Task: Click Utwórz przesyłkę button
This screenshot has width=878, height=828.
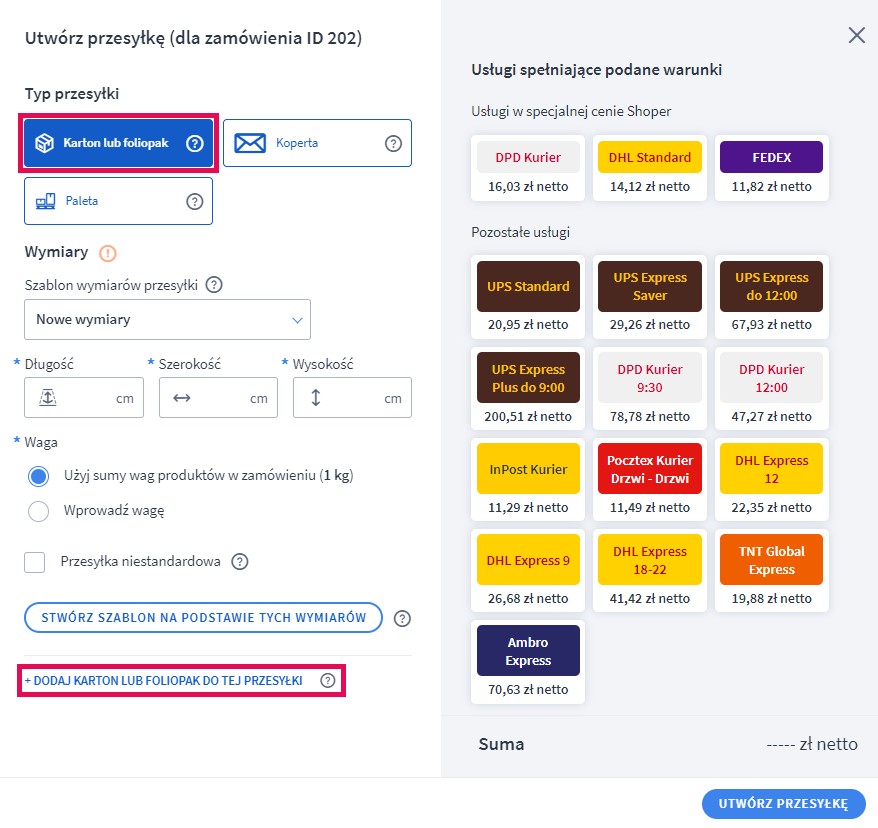Action: point(783,804)
